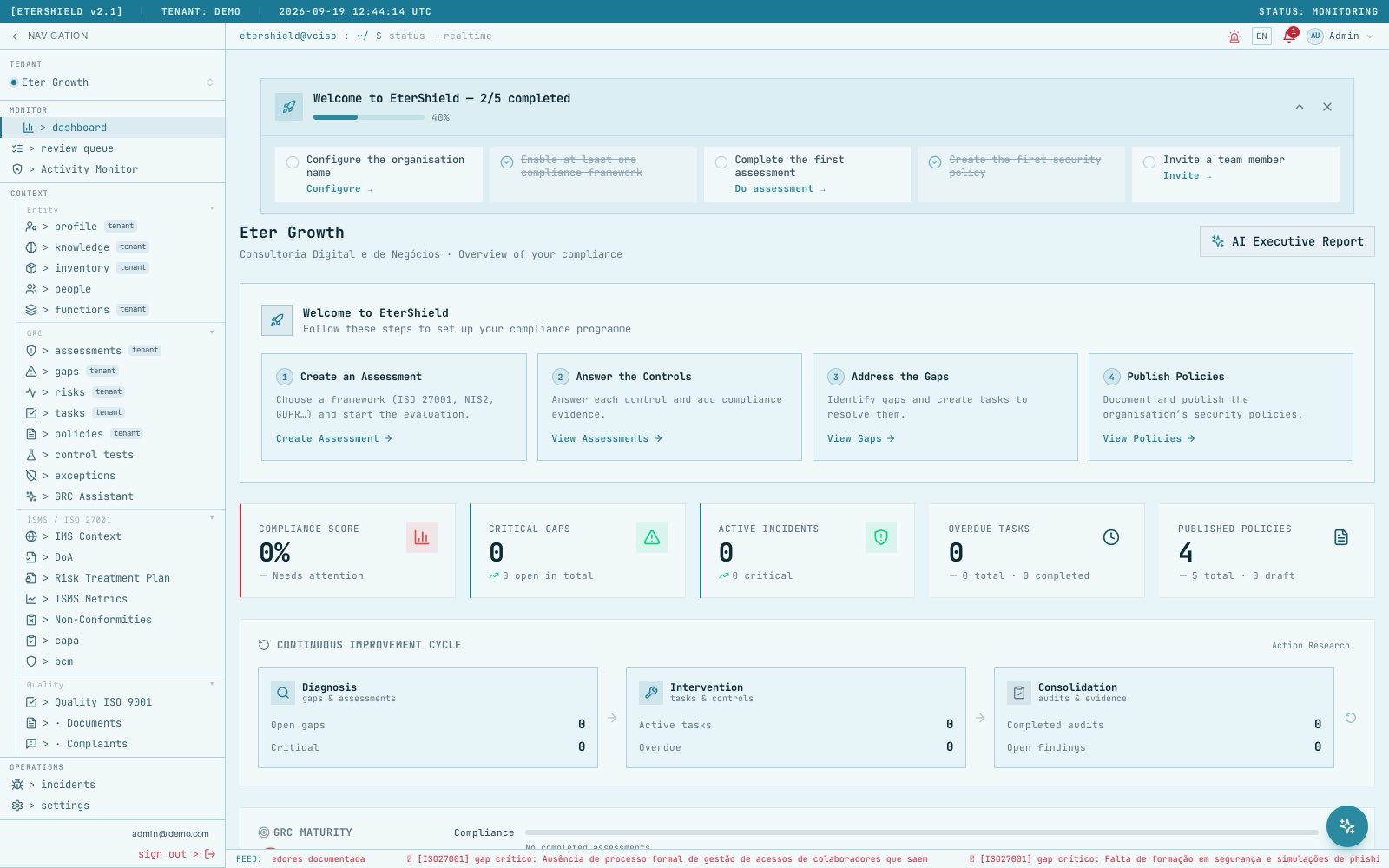Toggle the first security policy step checkmark
Screen dimensions: 1389x868
935,162
